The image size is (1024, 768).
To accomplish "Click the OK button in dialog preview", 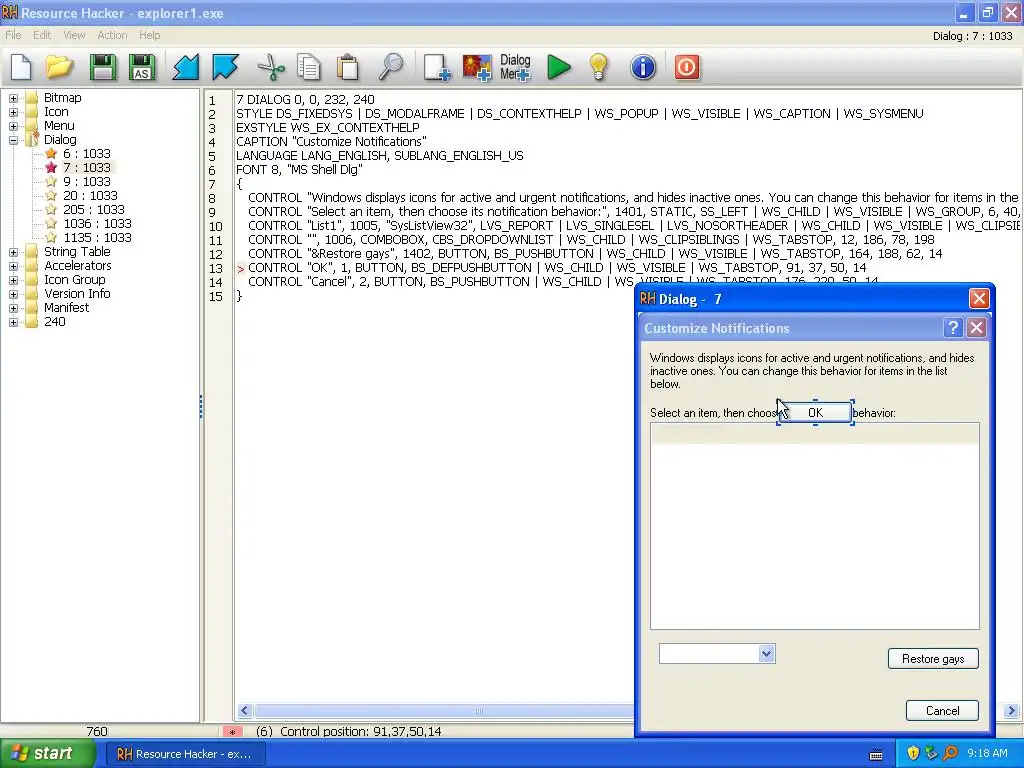I will 815,413.
